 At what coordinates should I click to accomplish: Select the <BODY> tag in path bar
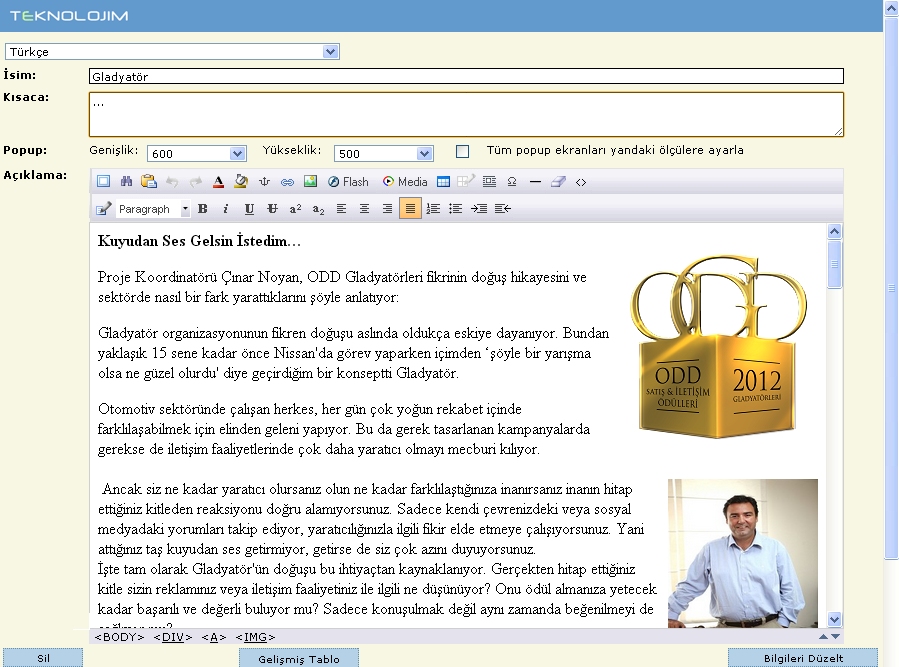[x=119, y=637]
